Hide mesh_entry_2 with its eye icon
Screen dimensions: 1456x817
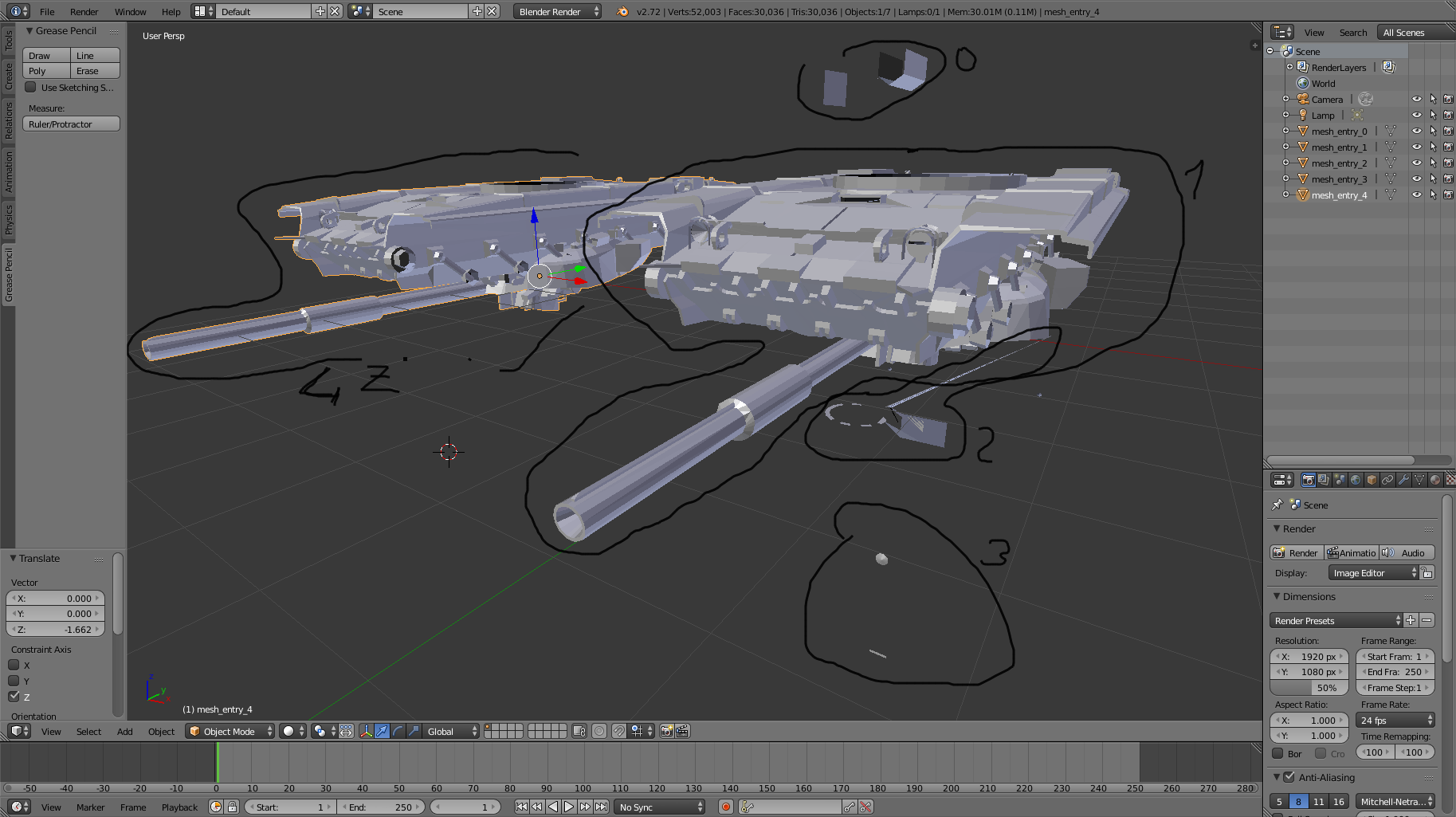[1416, 163]
